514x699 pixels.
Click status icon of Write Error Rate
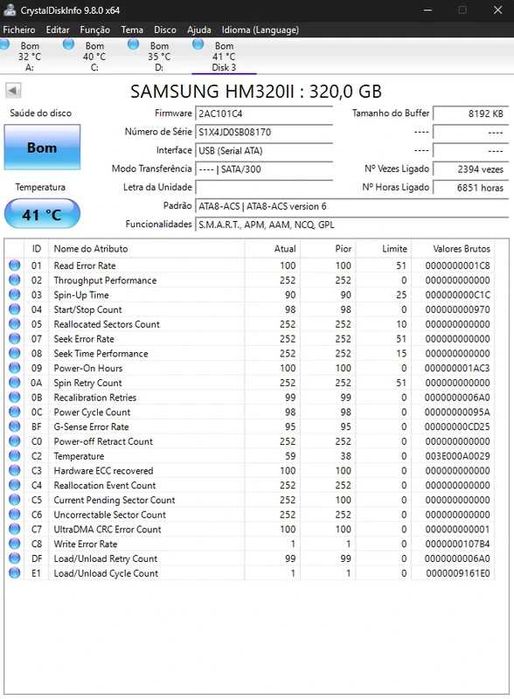14,544
